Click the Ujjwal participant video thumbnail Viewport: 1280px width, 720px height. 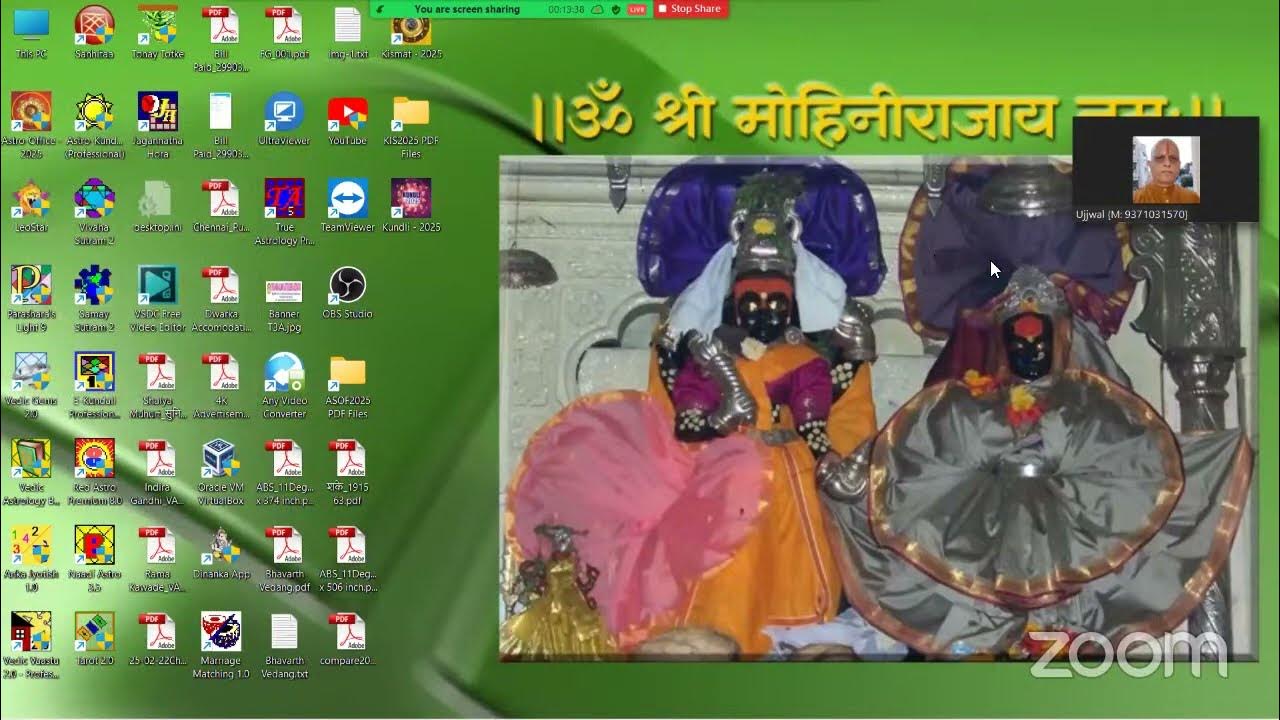click(1165, 169)
